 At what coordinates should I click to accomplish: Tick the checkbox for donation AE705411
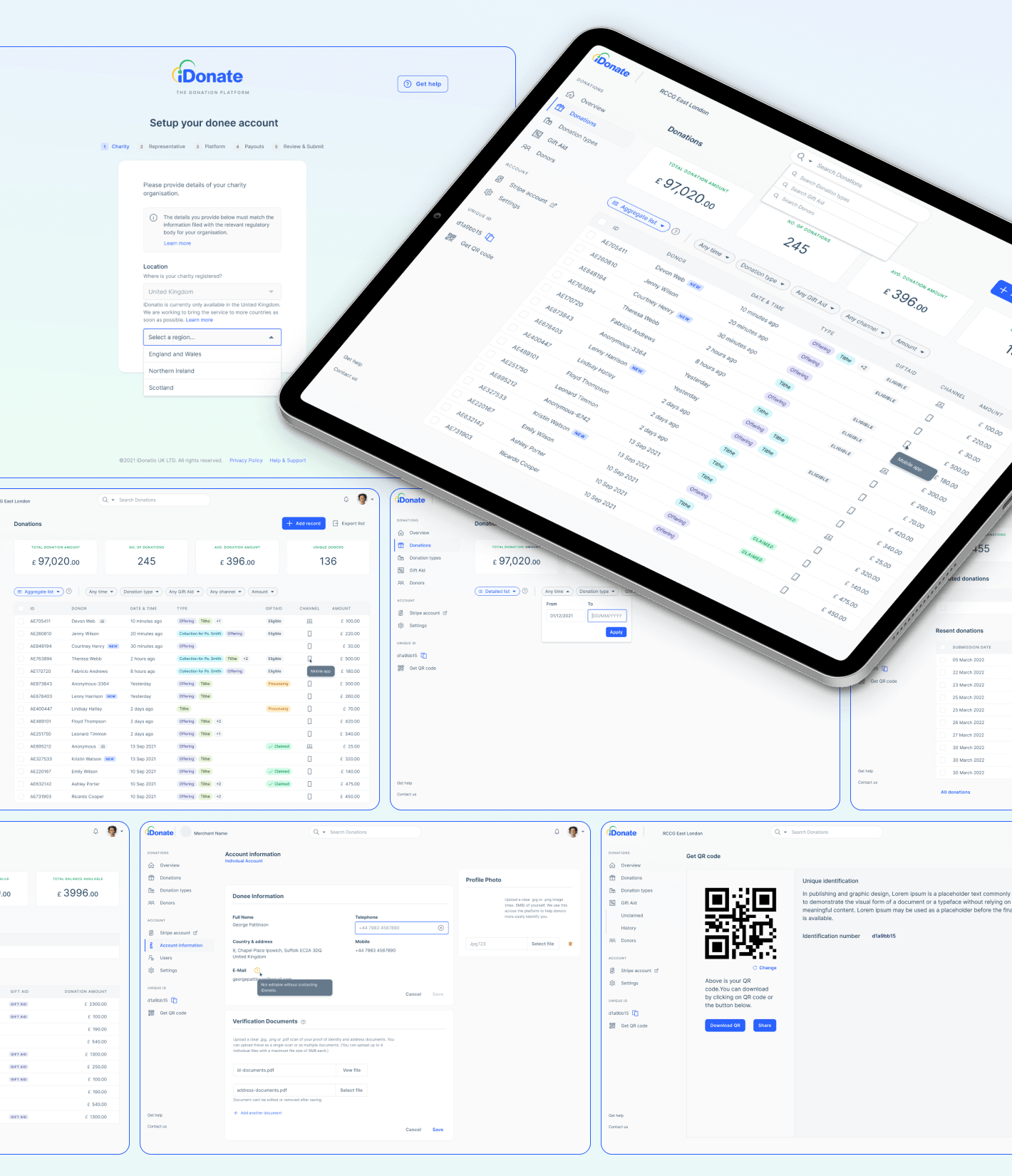[x=21, y=621]
